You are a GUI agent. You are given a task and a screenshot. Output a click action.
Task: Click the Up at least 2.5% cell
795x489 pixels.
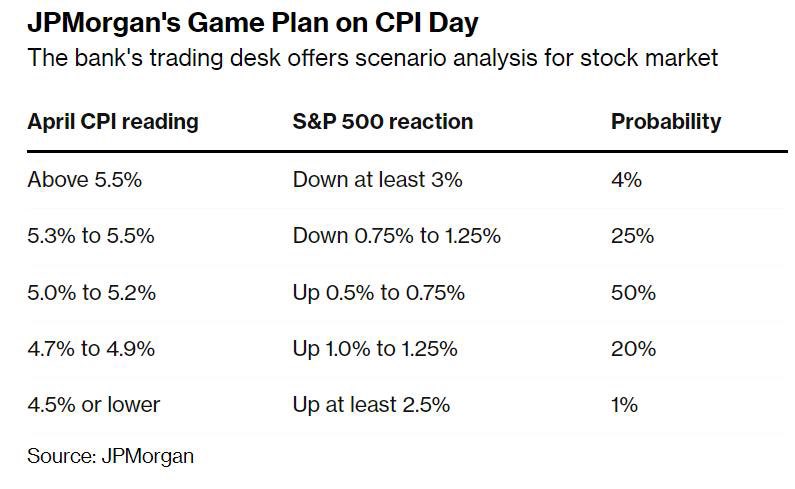click(371, 405)
